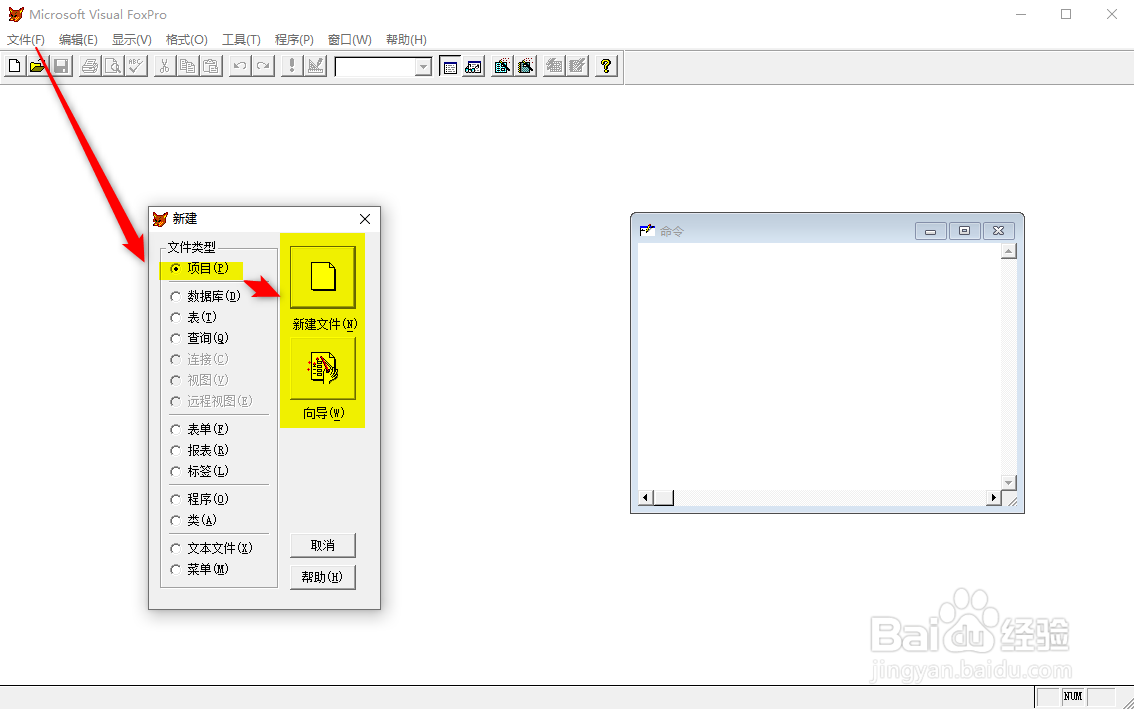
Task: Close the 新建 dialog with its X
Action: tap(364, 219)
